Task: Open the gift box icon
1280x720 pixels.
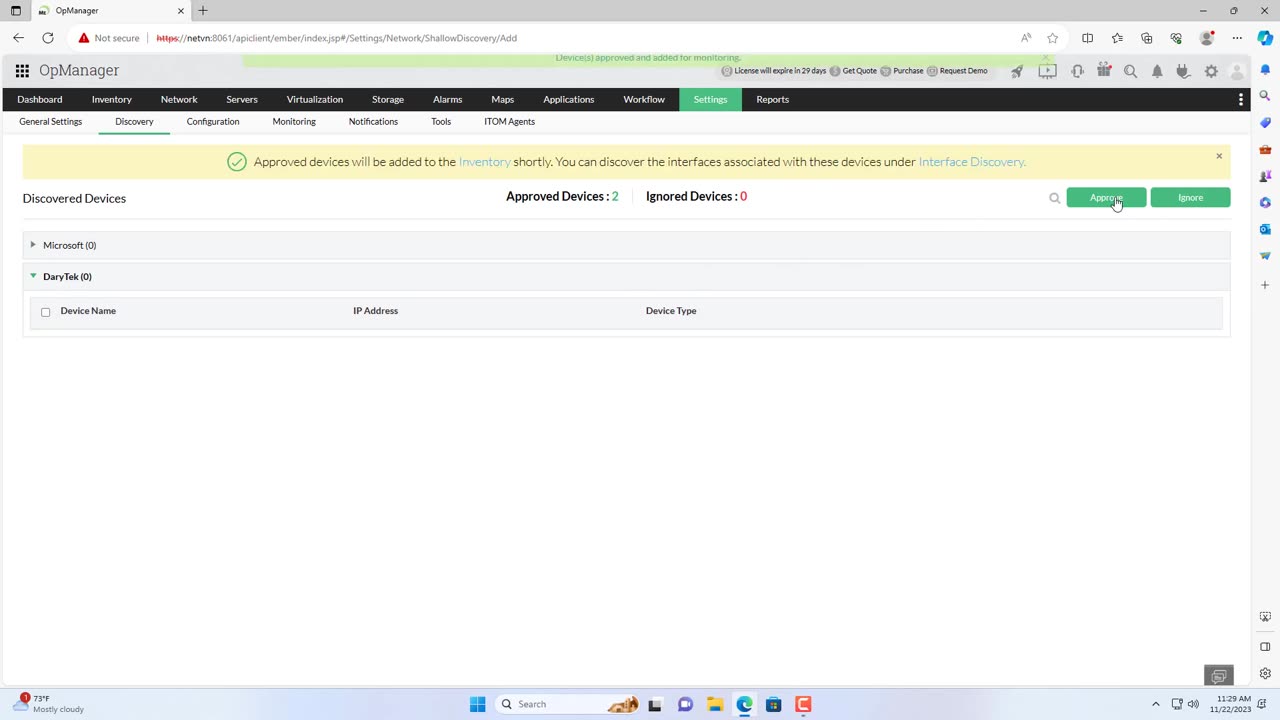Action: click(1104, 71)
